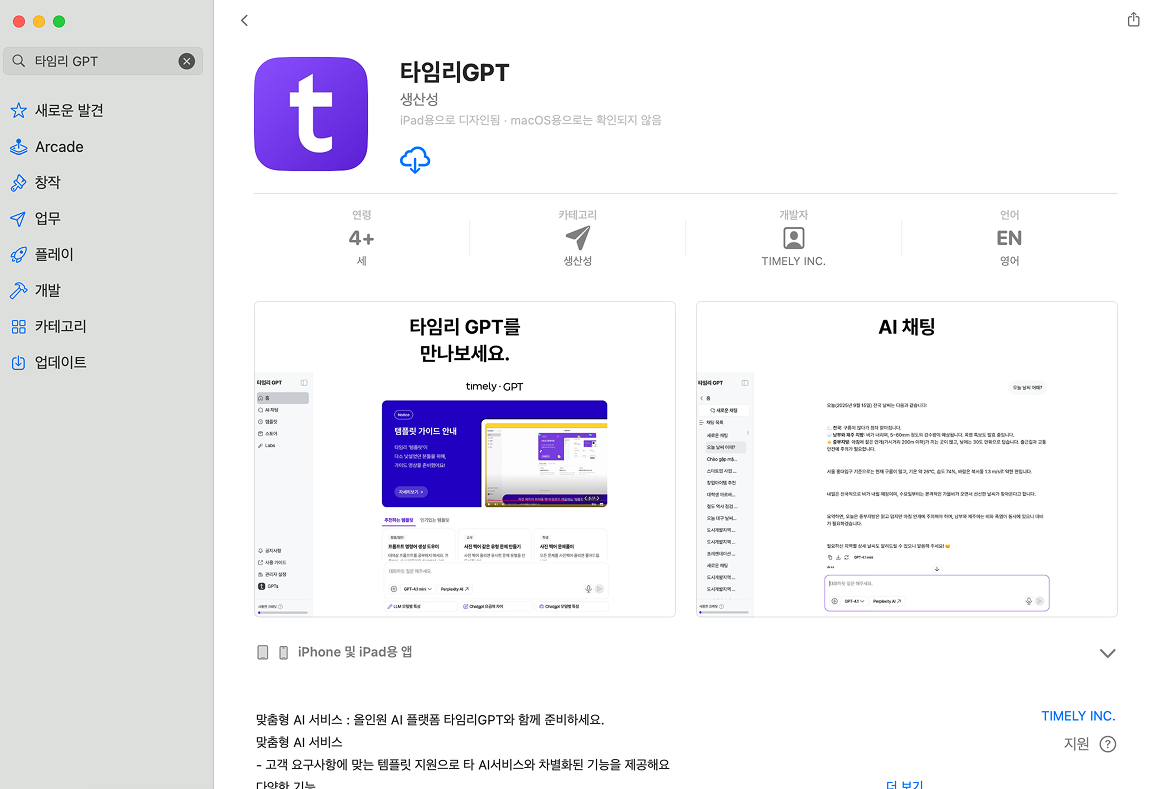This screenshot has height=789, width=1154.
Task: Click the purple 타임리GPT app icon
Action: point(311,114)
